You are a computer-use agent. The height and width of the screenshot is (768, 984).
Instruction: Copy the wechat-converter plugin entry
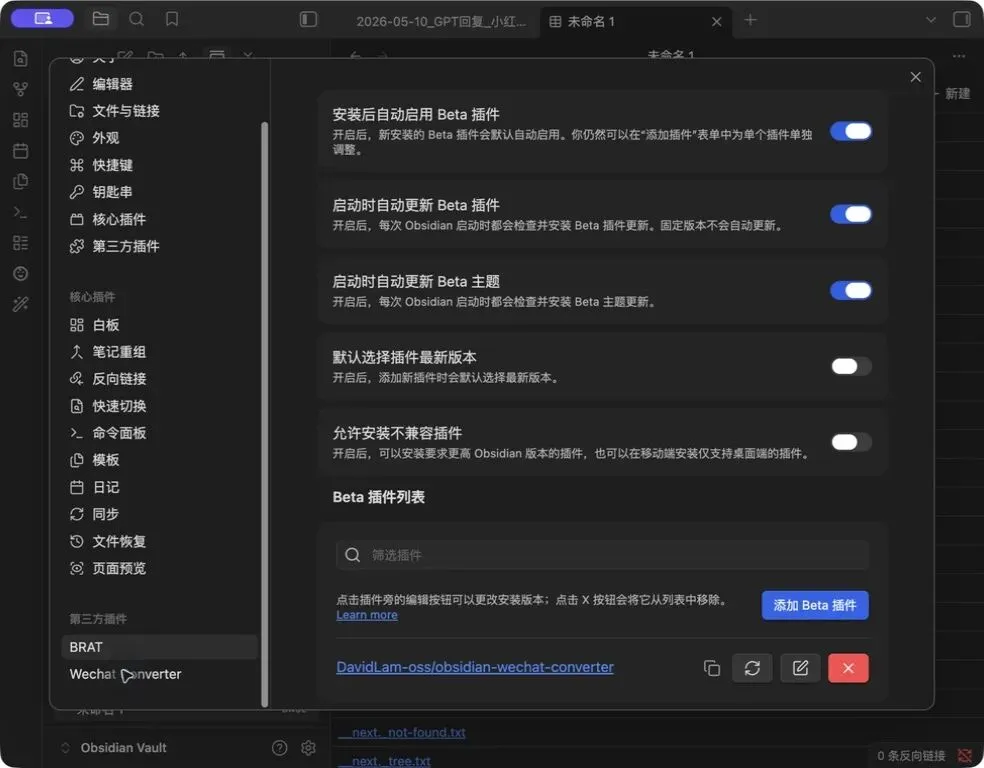pyautogui.click(x=712, y=668)
